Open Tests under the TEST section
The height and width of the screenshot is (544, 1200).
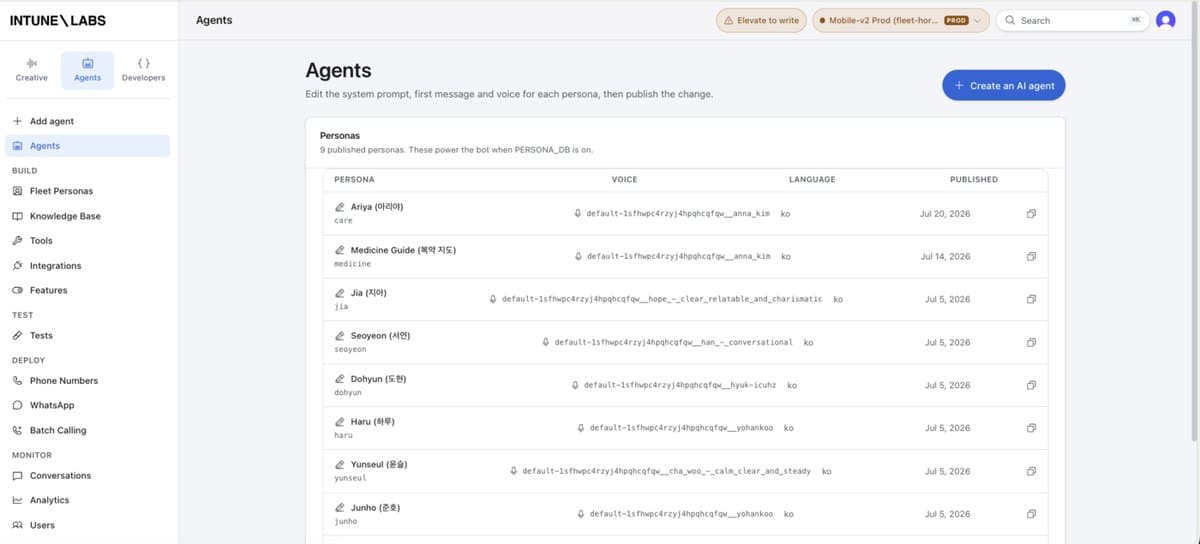tap(41, 336)
